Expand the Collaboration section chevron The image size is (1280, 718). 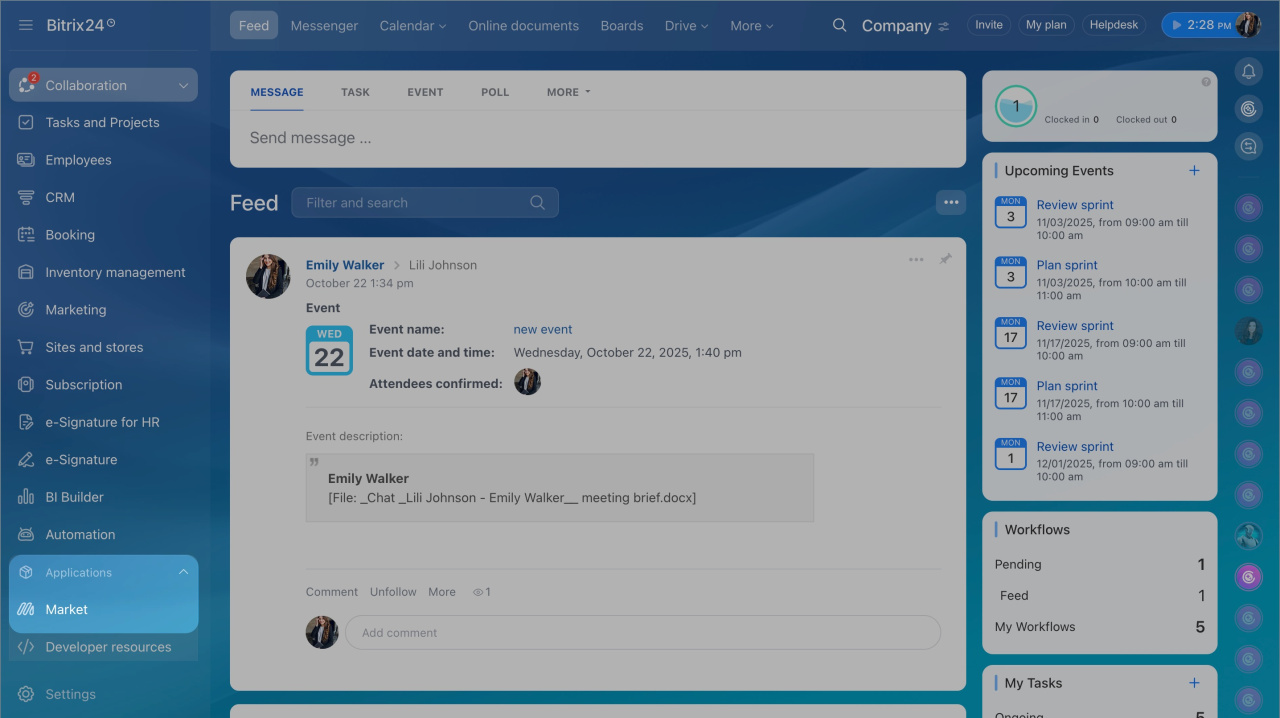(x=183, y=86)
